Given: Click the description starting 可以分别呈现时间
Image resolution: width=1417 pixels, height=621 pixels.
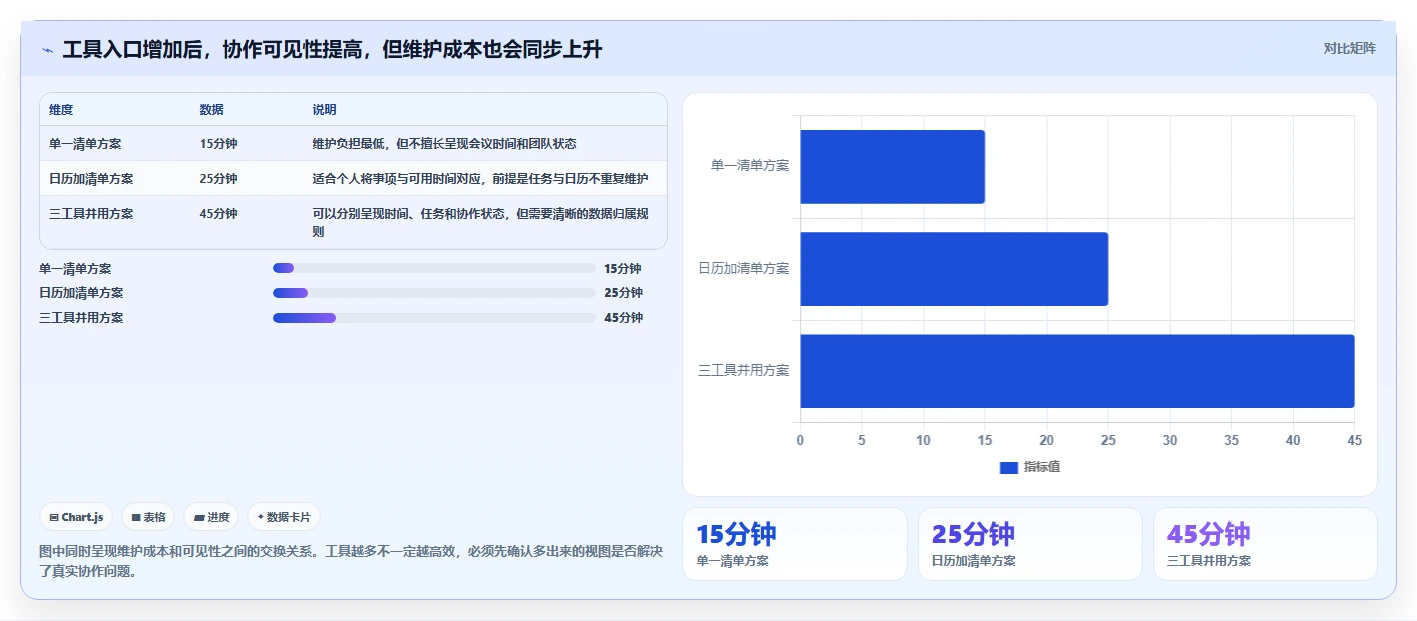Looking at the screenshot, I should [x=481, y=223].
